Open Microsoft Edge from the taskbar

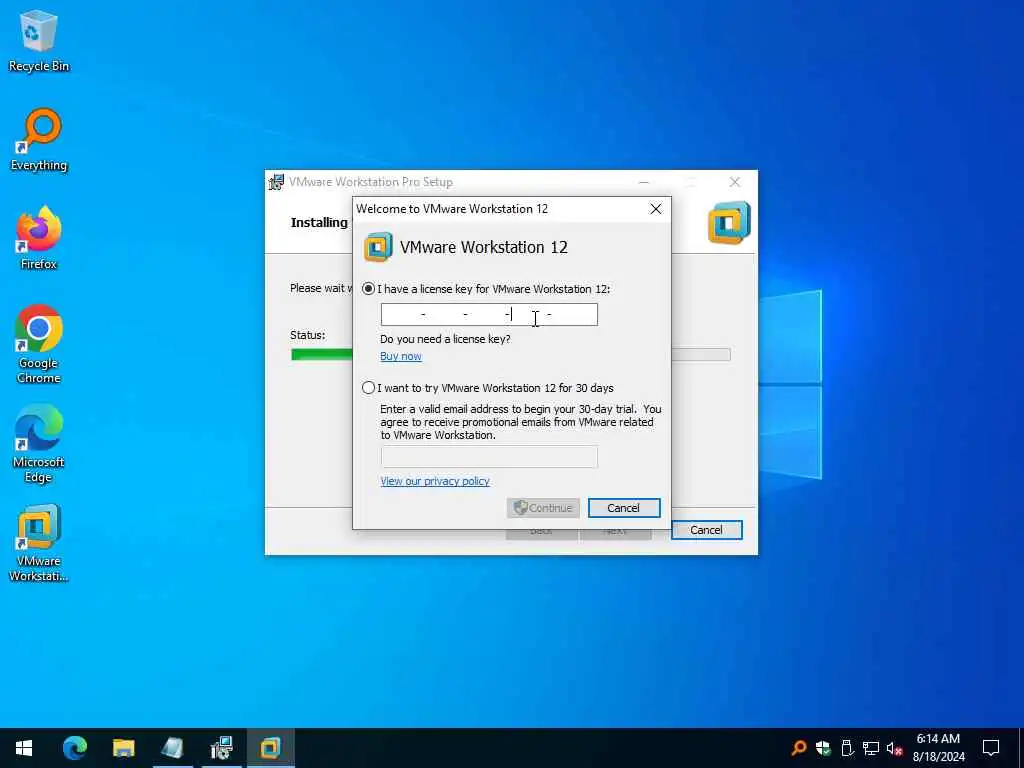[x=74, y=748]
